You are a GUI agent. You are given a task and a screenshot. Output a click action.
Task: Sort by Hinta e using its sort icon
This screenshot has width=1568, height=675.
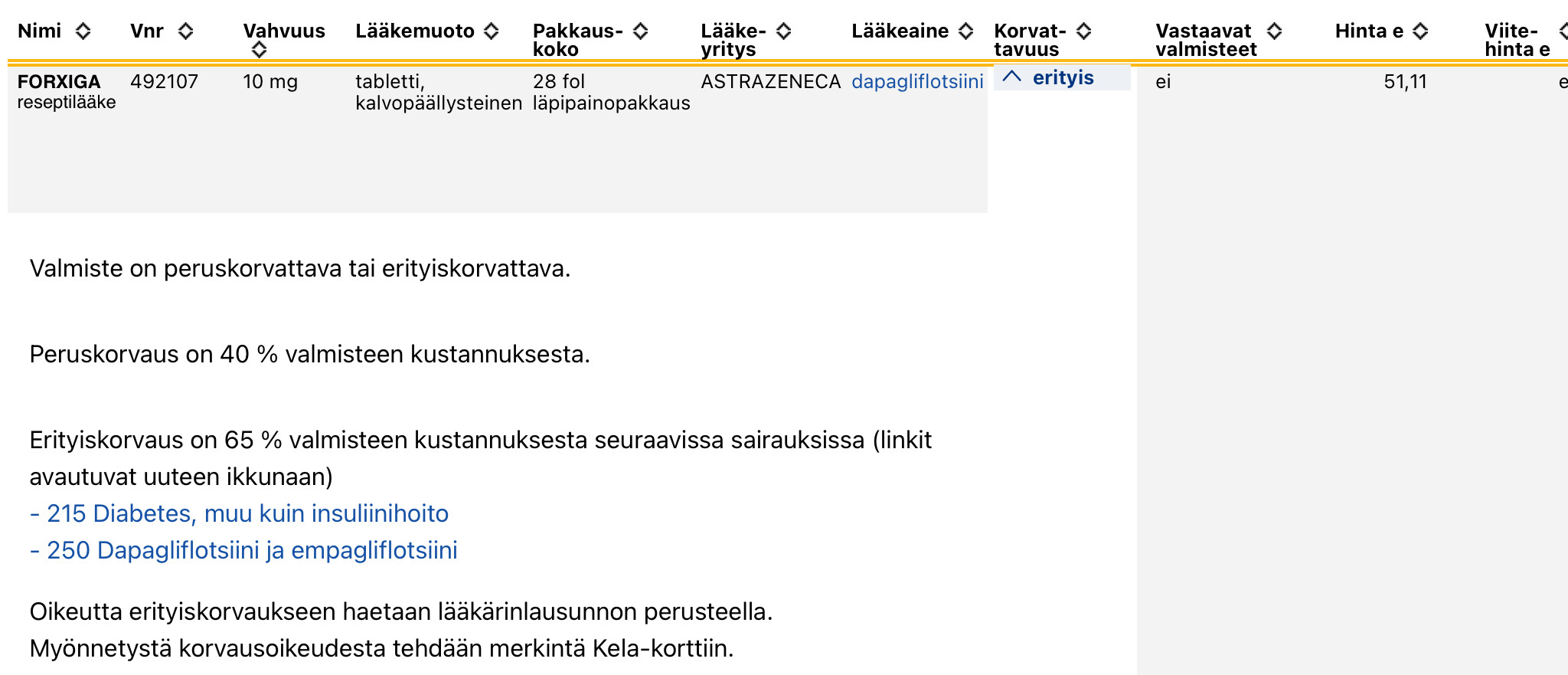point(1420,31)
